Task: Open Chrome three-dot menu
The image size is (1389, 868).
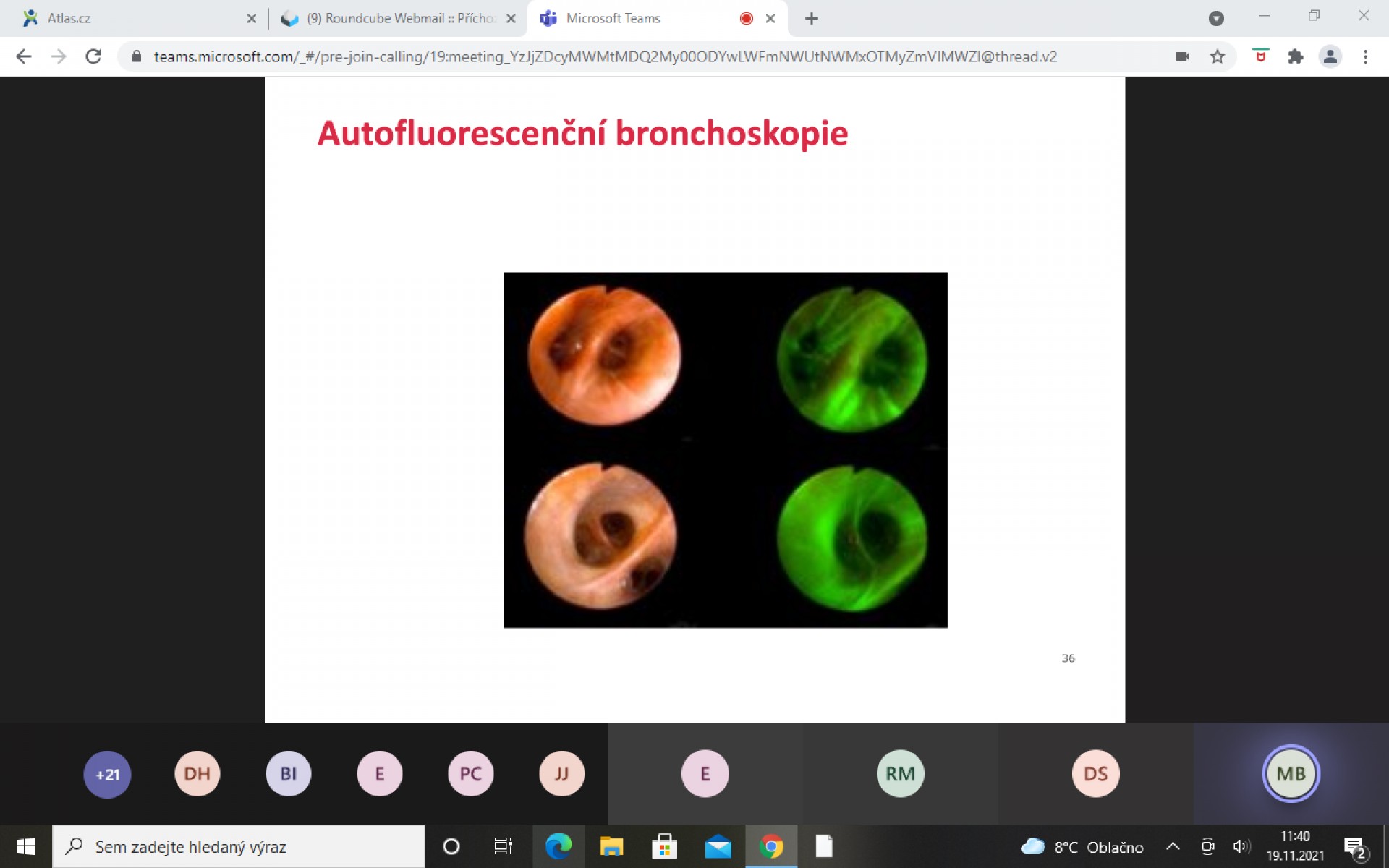Action: [x=1365, y=56]
